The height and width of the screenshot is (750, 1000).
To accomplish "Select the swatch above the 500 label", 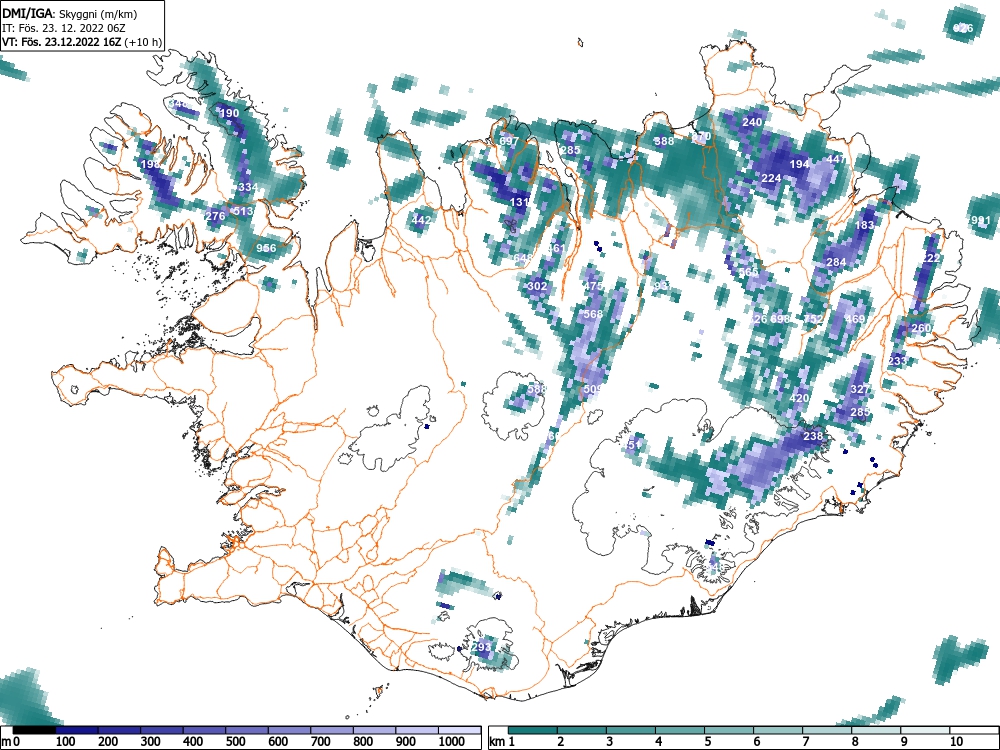I will pos(247,730).
